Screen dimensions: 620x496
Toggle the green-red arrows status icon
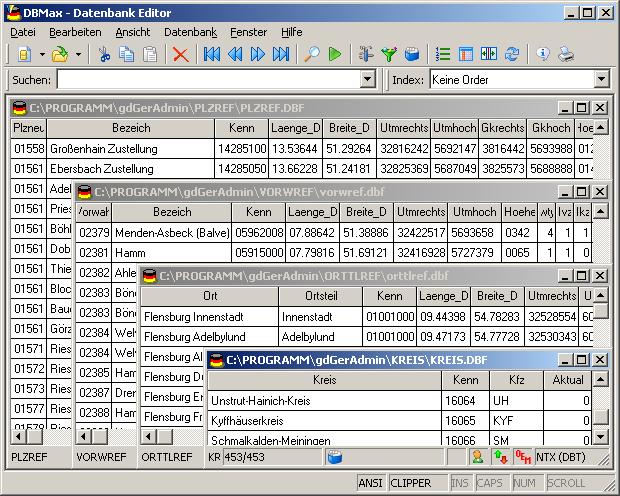click(x=500, y=457)
